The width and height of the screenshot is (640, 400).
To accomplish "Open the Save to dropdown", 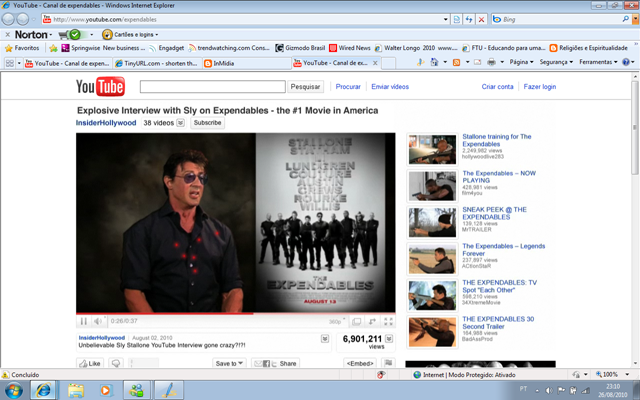I will click(x=229, y=363).
